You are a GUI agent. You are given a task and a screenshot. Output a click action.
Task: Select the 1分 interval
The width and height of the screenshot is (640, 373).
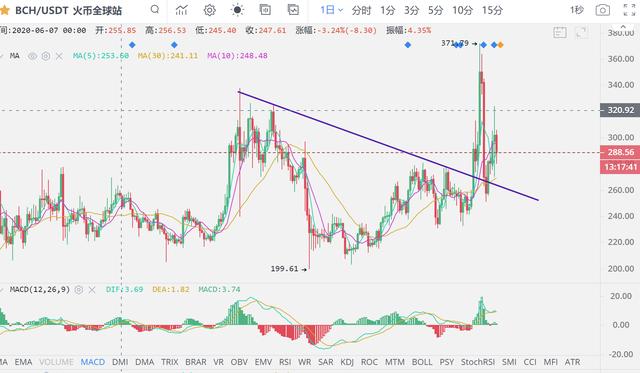388,10
